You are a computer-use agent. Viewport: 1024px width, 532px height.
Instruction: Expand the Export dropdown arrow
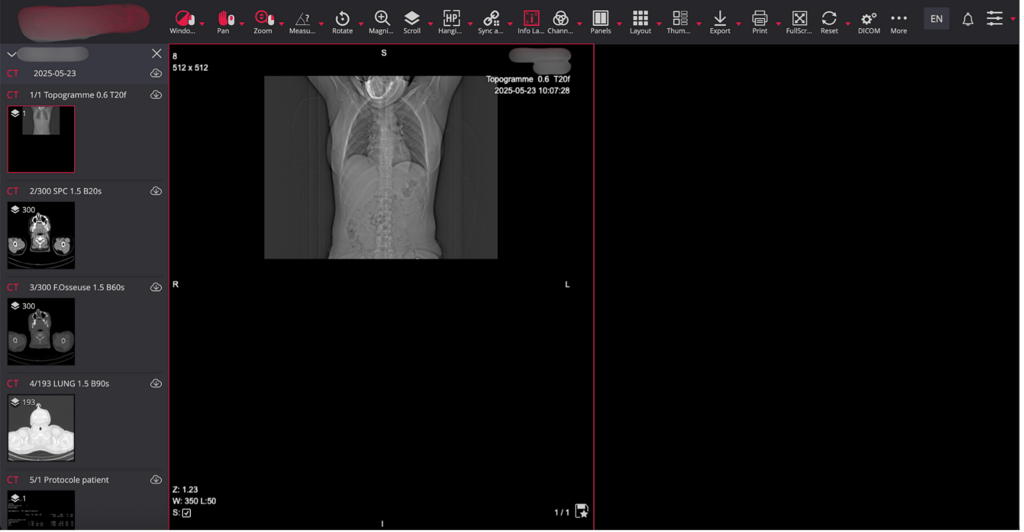coord(739,24)
